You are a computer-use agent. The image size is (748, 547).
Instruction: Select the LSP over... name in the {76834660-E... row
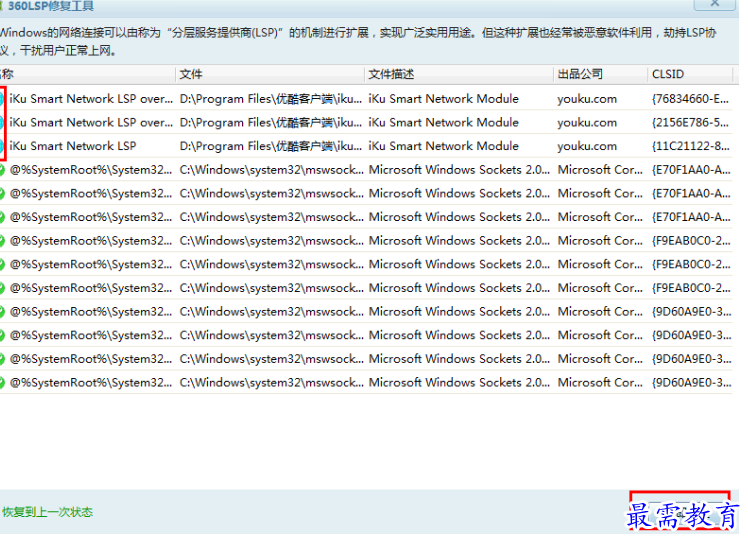coord(91,99)
